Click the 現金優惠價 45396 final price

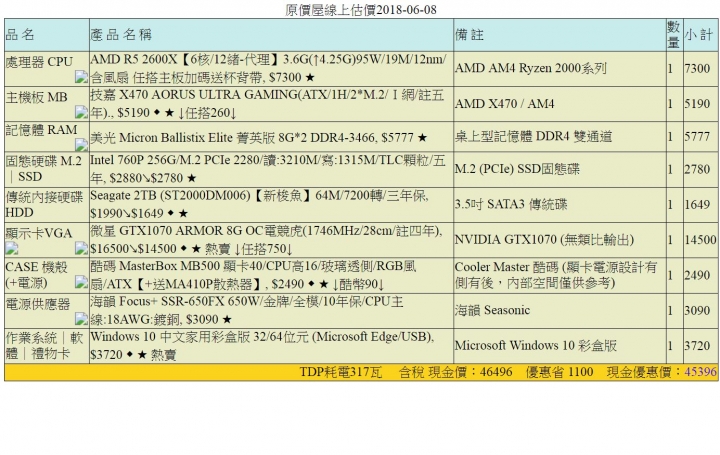662,372
